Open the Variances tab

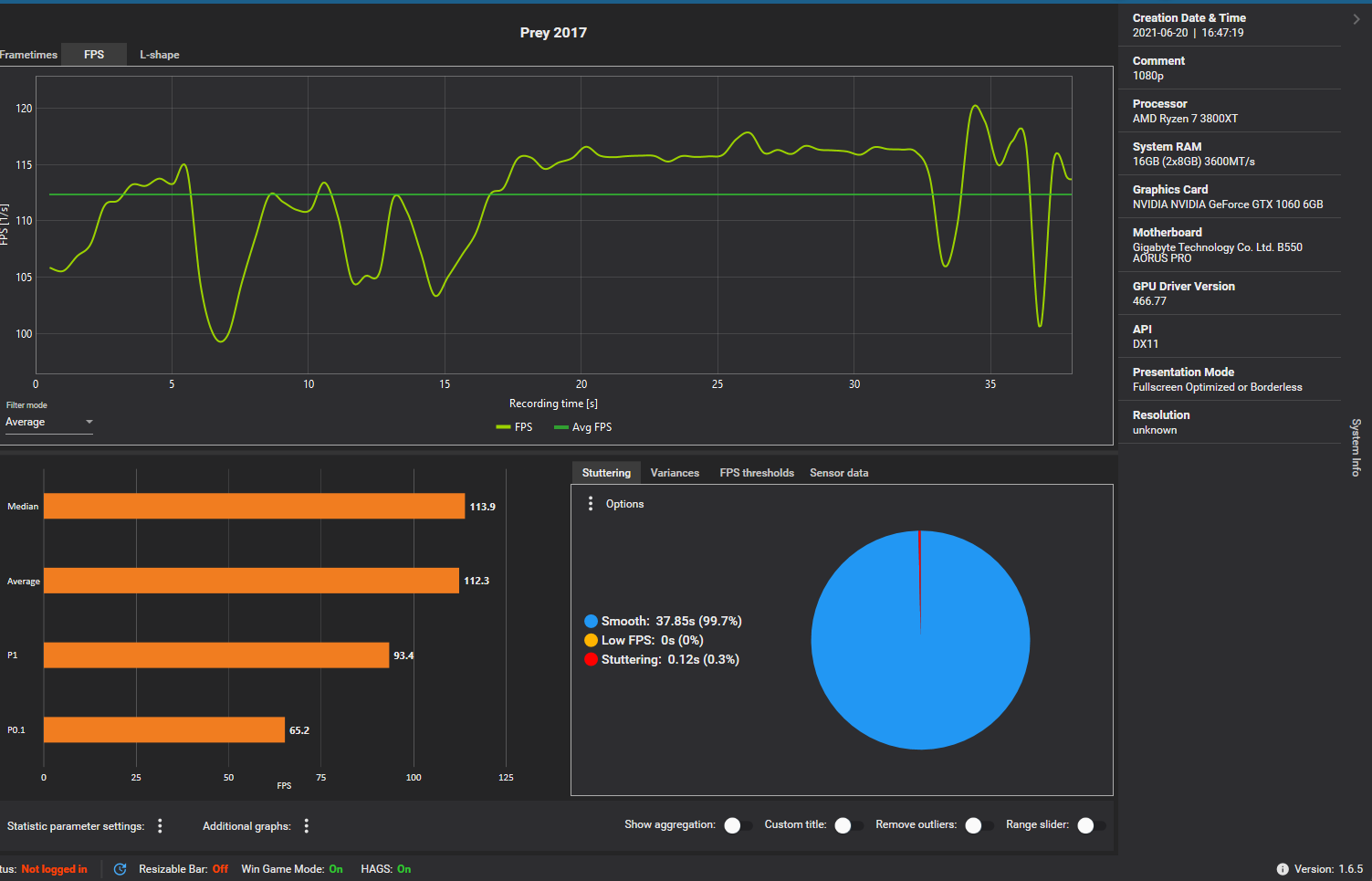pyautogui.click(x=675, y=473)
